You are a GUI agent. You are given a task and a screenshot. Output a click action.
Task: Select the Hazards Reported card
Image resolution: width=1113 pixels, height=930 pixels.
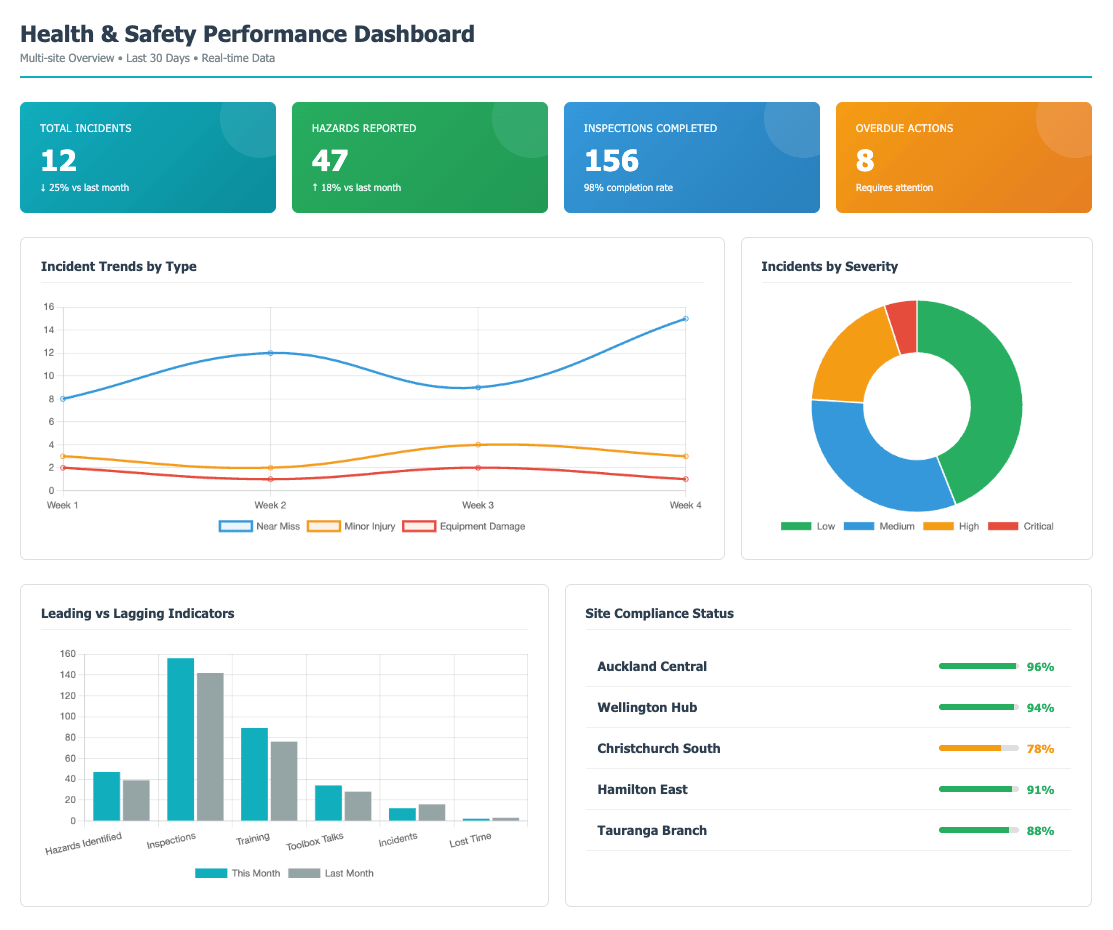click(x=420, y=157)
